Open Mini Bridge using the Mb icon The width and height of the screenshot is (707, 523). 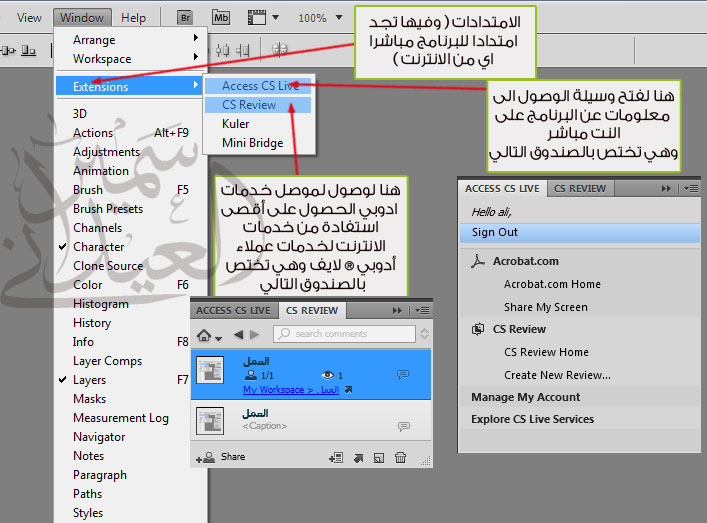pyautogui.click(x=221, y=17)
